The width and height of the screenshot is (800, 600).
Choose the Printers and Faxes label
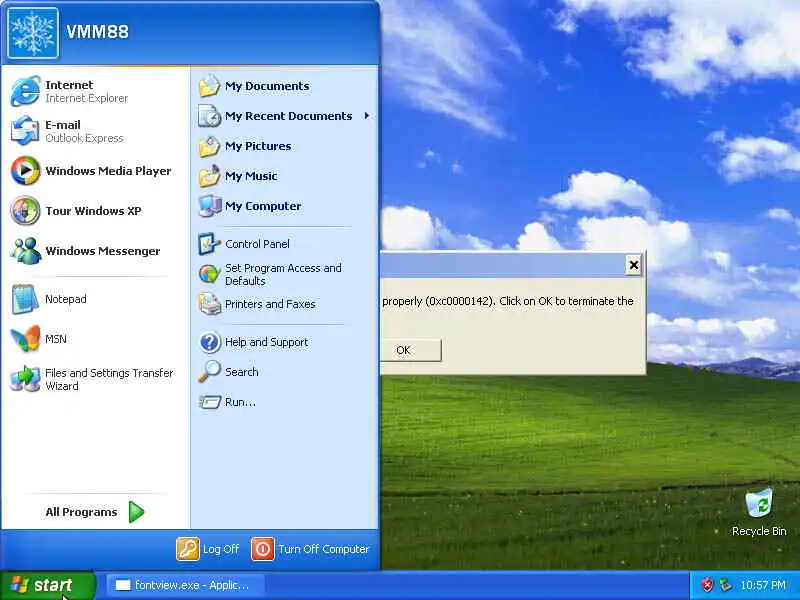point(270,304)
